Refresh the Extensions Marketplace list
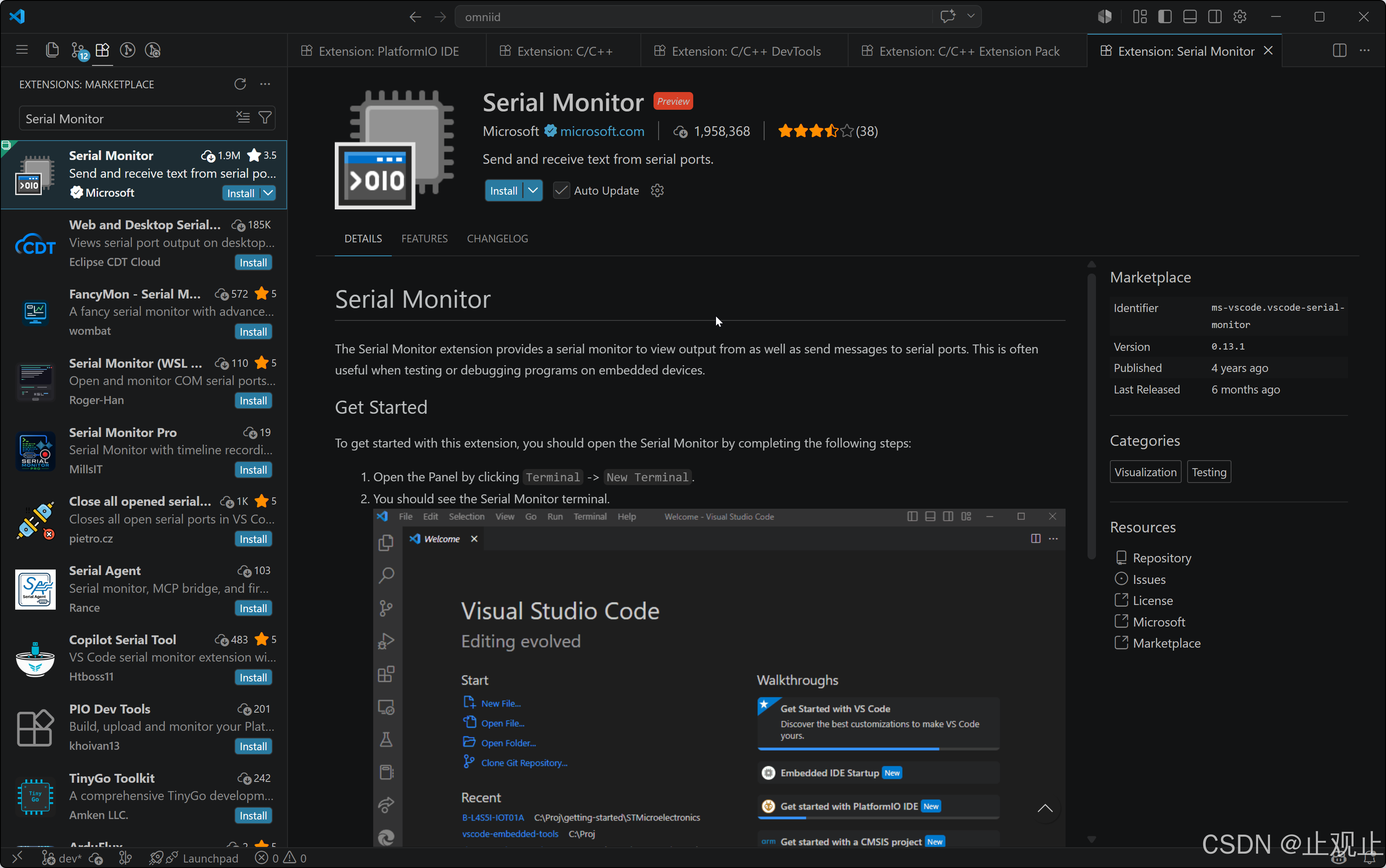1386x868 pixels. click(240, 84)
